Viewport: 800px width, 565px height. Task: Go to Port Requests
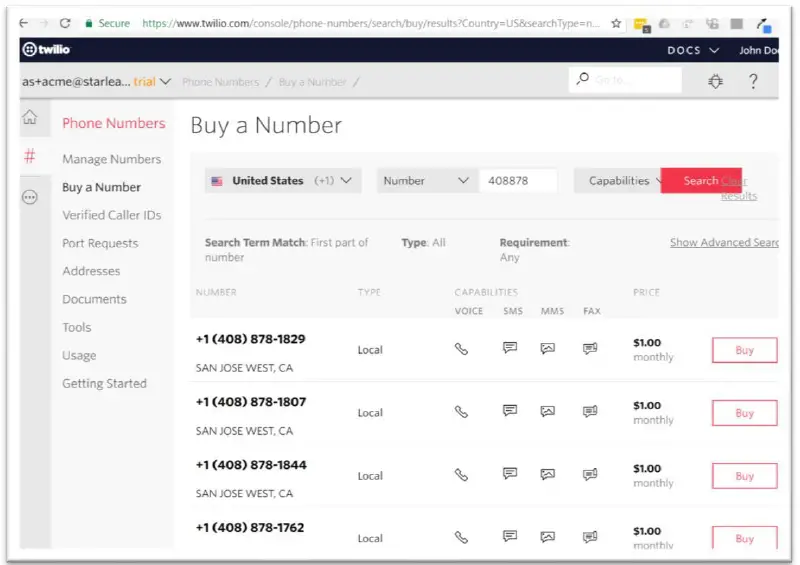pos(100,243)
